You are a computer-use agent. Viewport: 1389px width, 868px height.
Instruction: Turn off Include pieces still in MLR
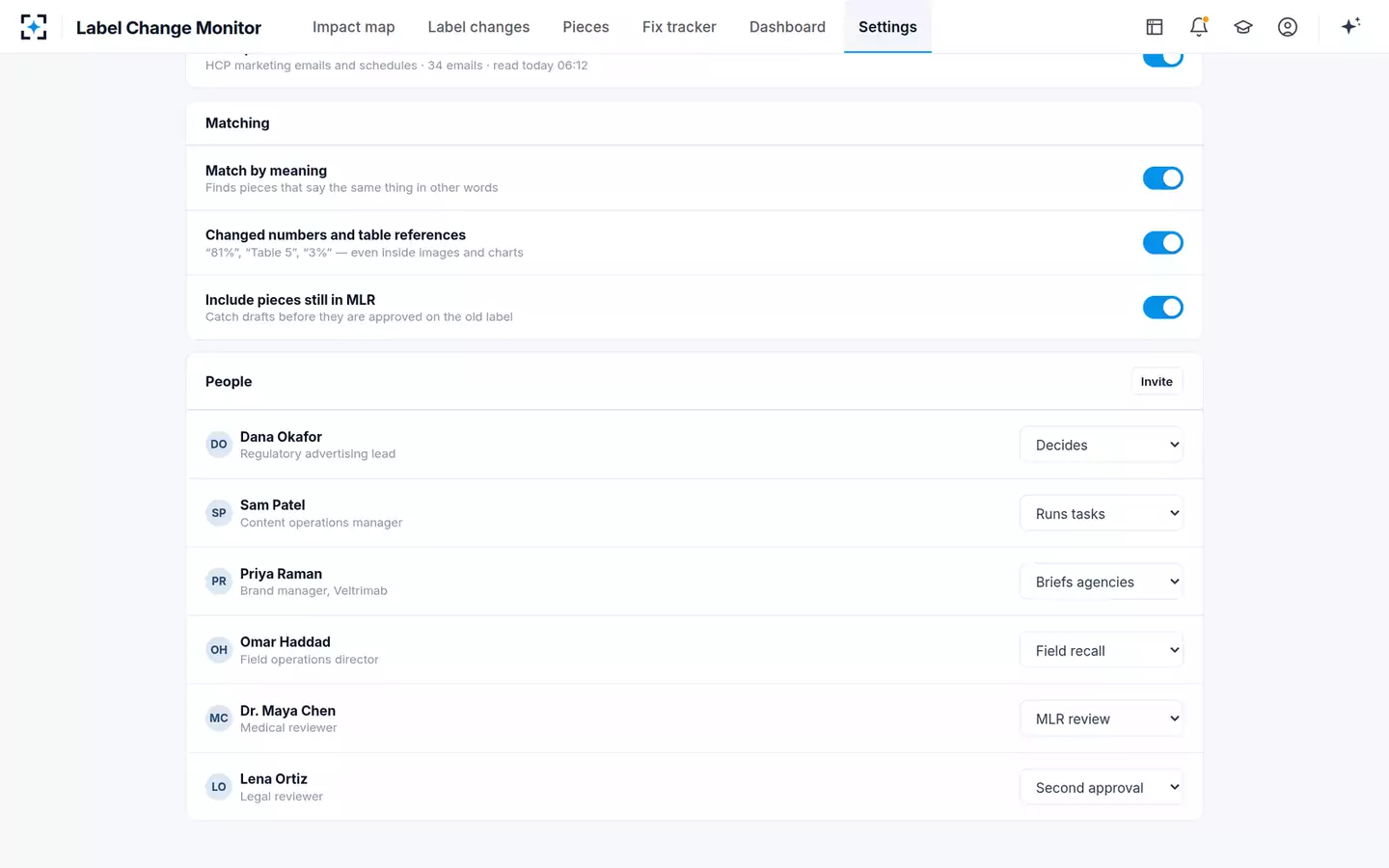pos(1163,308)
